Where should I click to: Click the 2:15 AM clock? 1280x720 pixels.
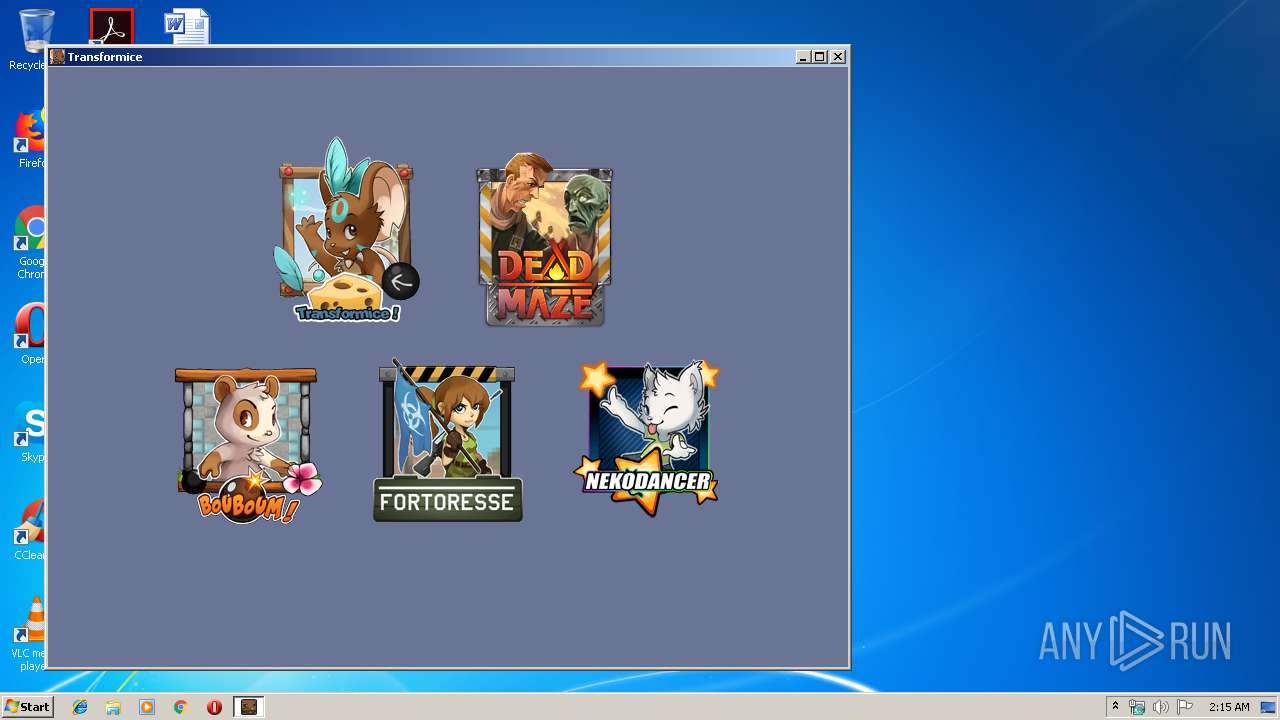pyautogui.click(x=1229, y=707)
